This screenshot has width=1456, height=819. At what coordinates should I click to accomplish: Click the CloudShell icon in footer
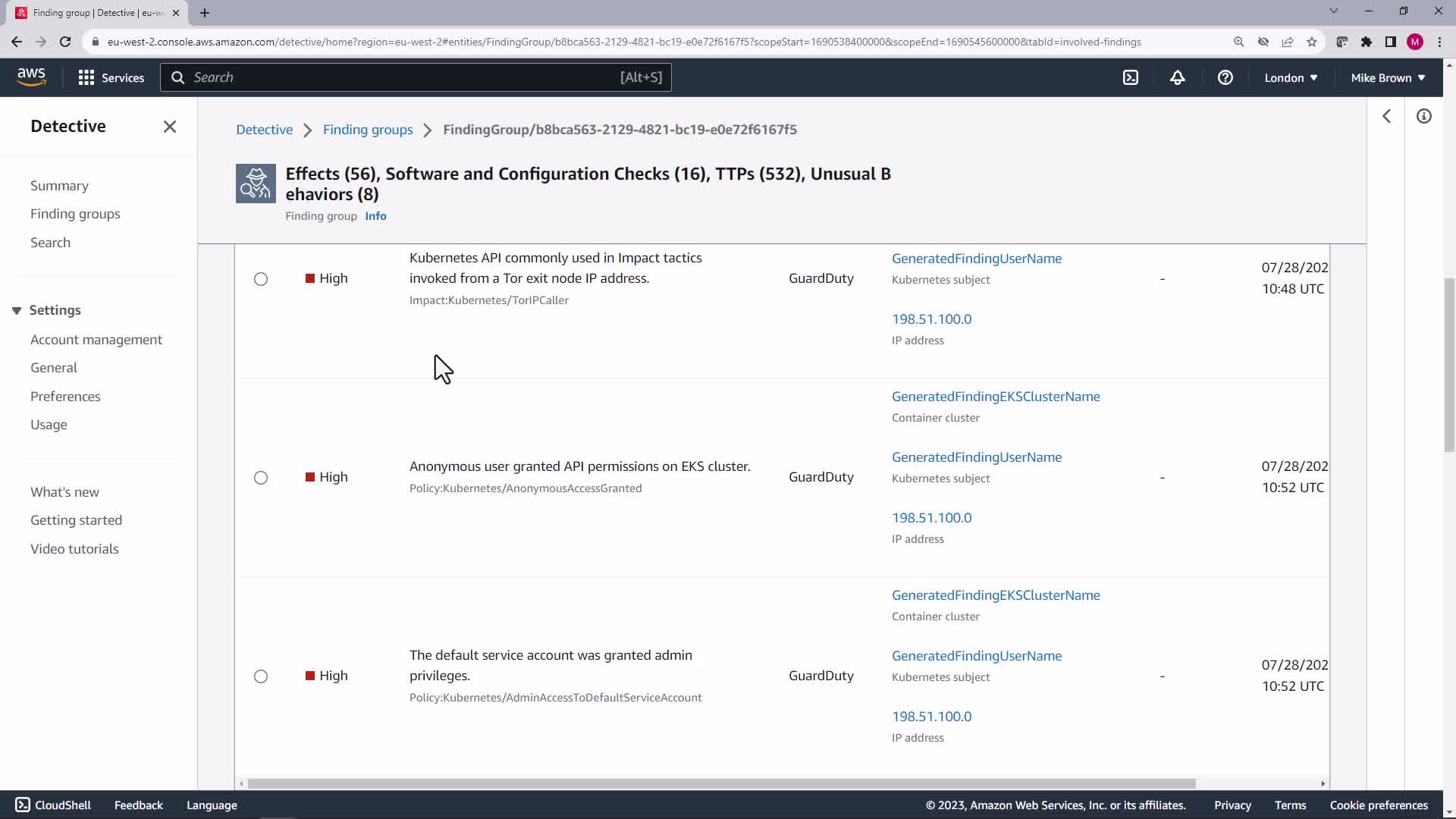(23, 805)
